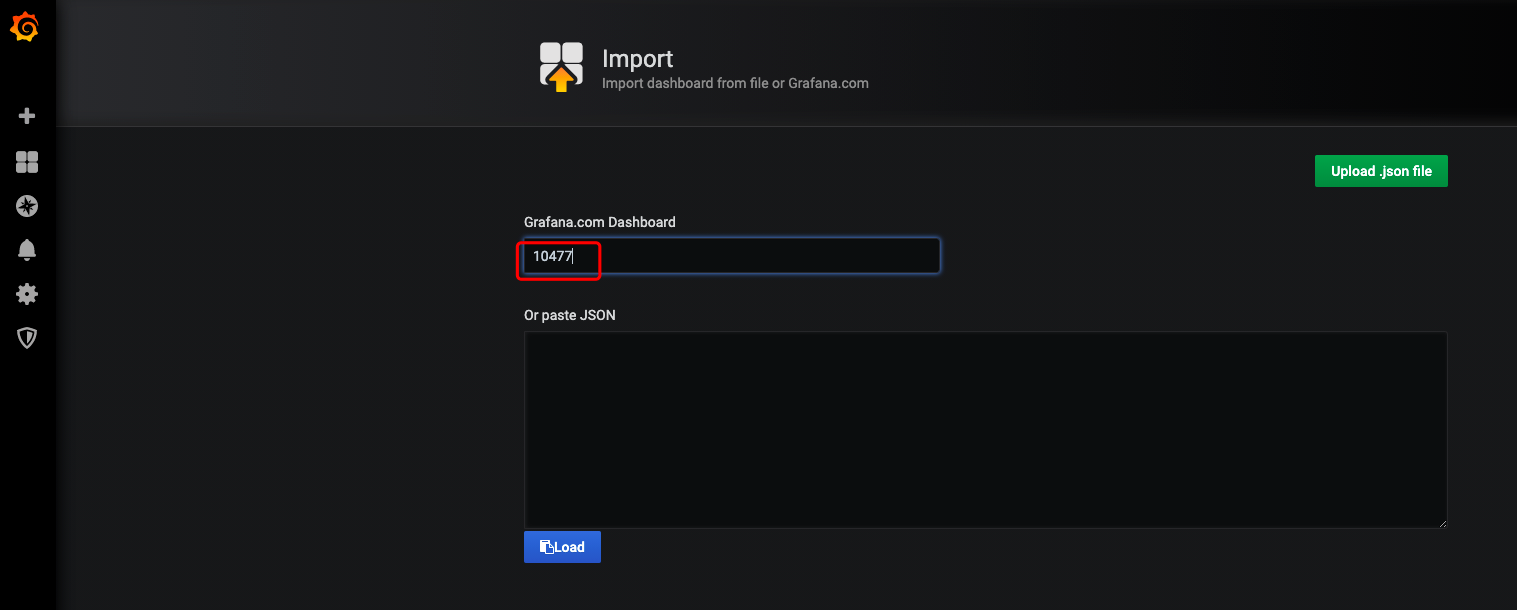
Task: Click the 'Grafana.com Dashboard' label
Action: coord(600,222)
